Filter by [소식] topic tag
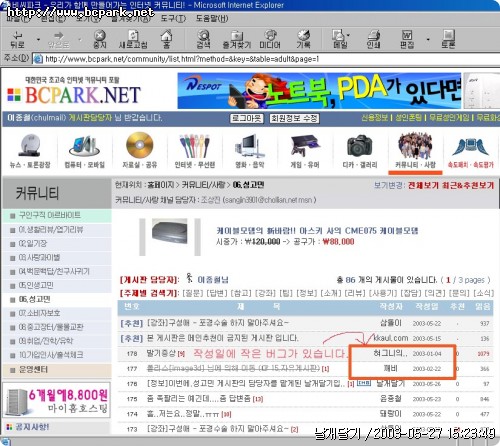The height and width of the screenshot is (446, 500). 483,293
